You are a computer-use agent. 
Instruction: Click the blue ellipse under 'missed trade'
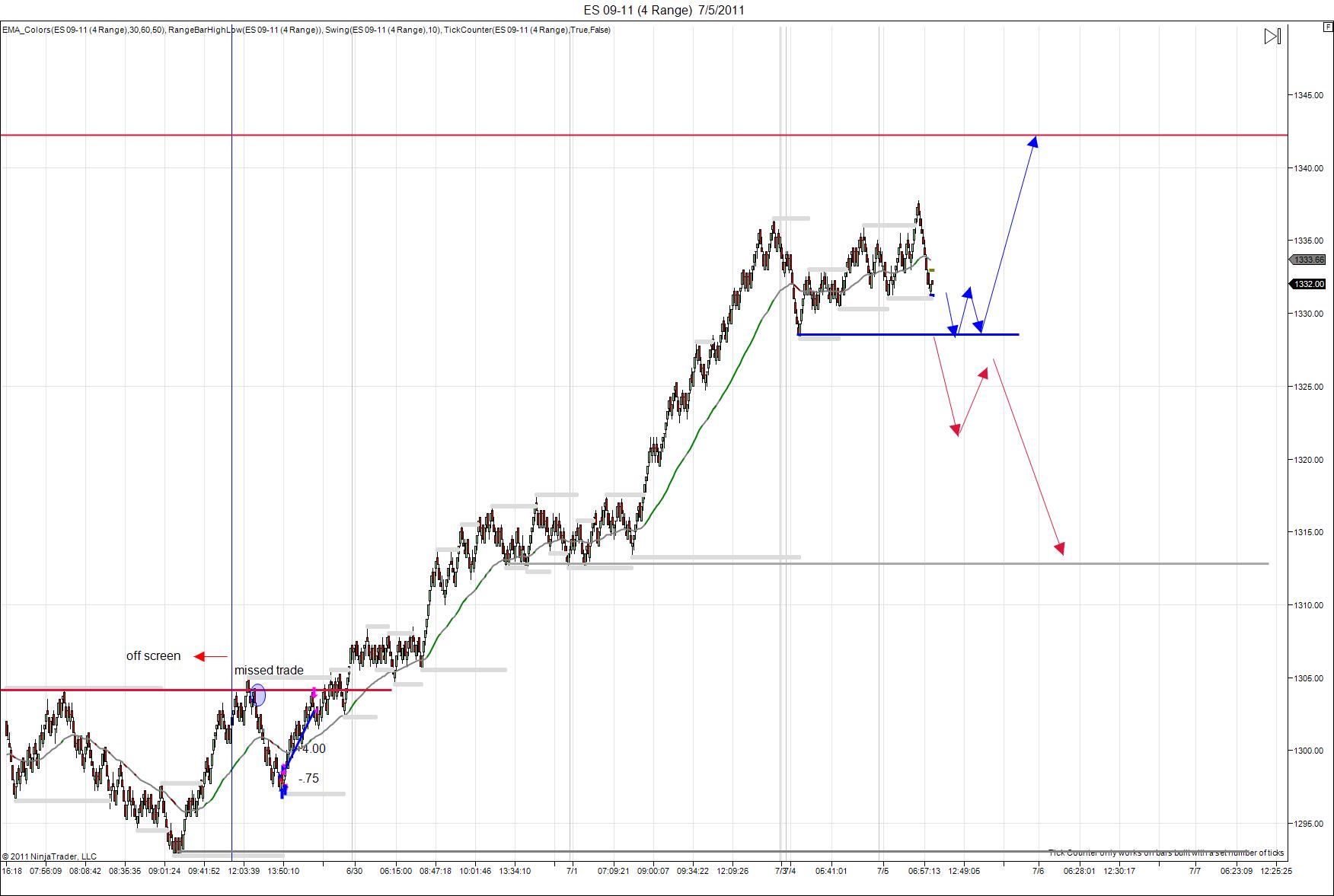[x=258, y=694]
